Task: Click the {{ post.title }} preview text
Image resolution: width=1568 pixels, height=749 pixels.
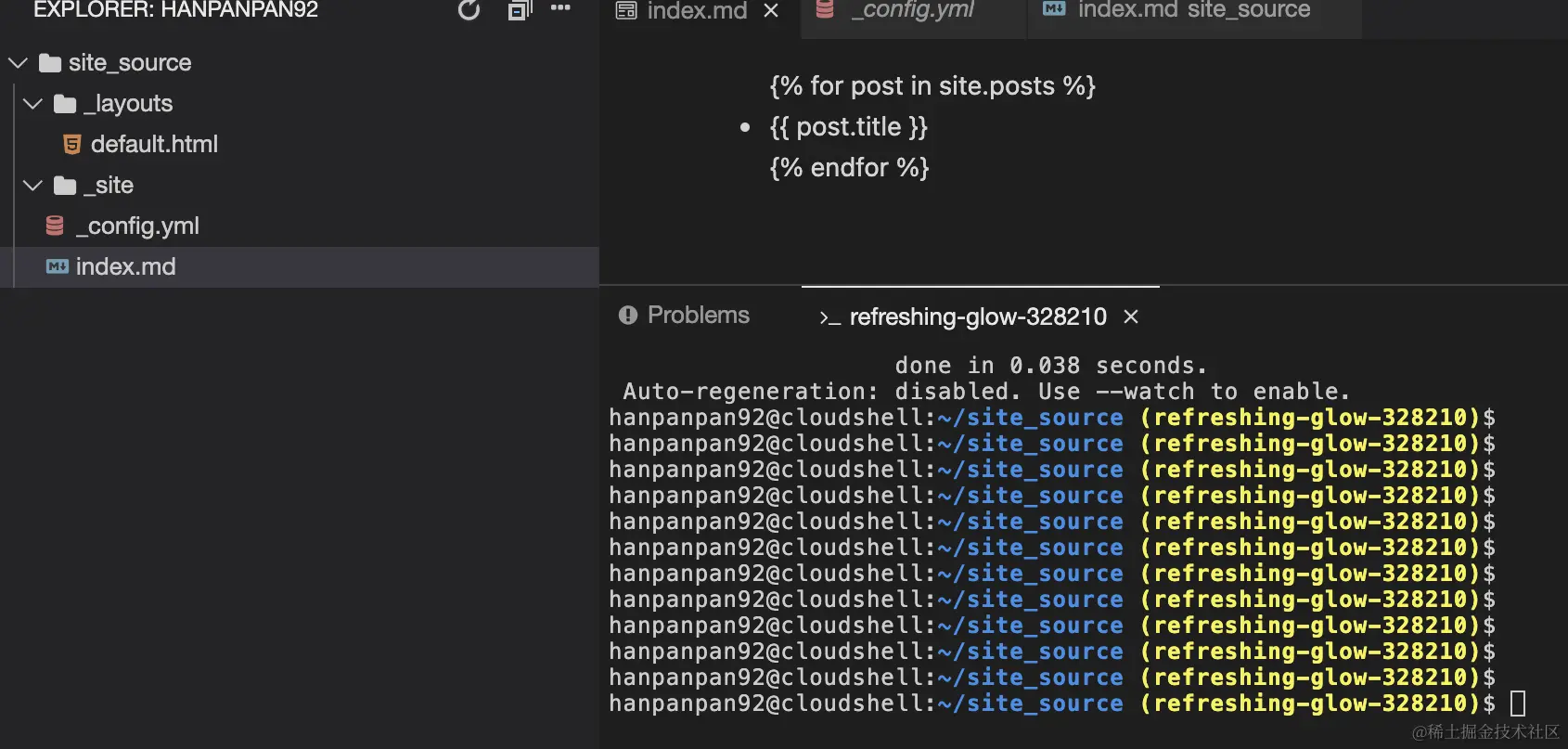Action: click(x=849, y=127)
